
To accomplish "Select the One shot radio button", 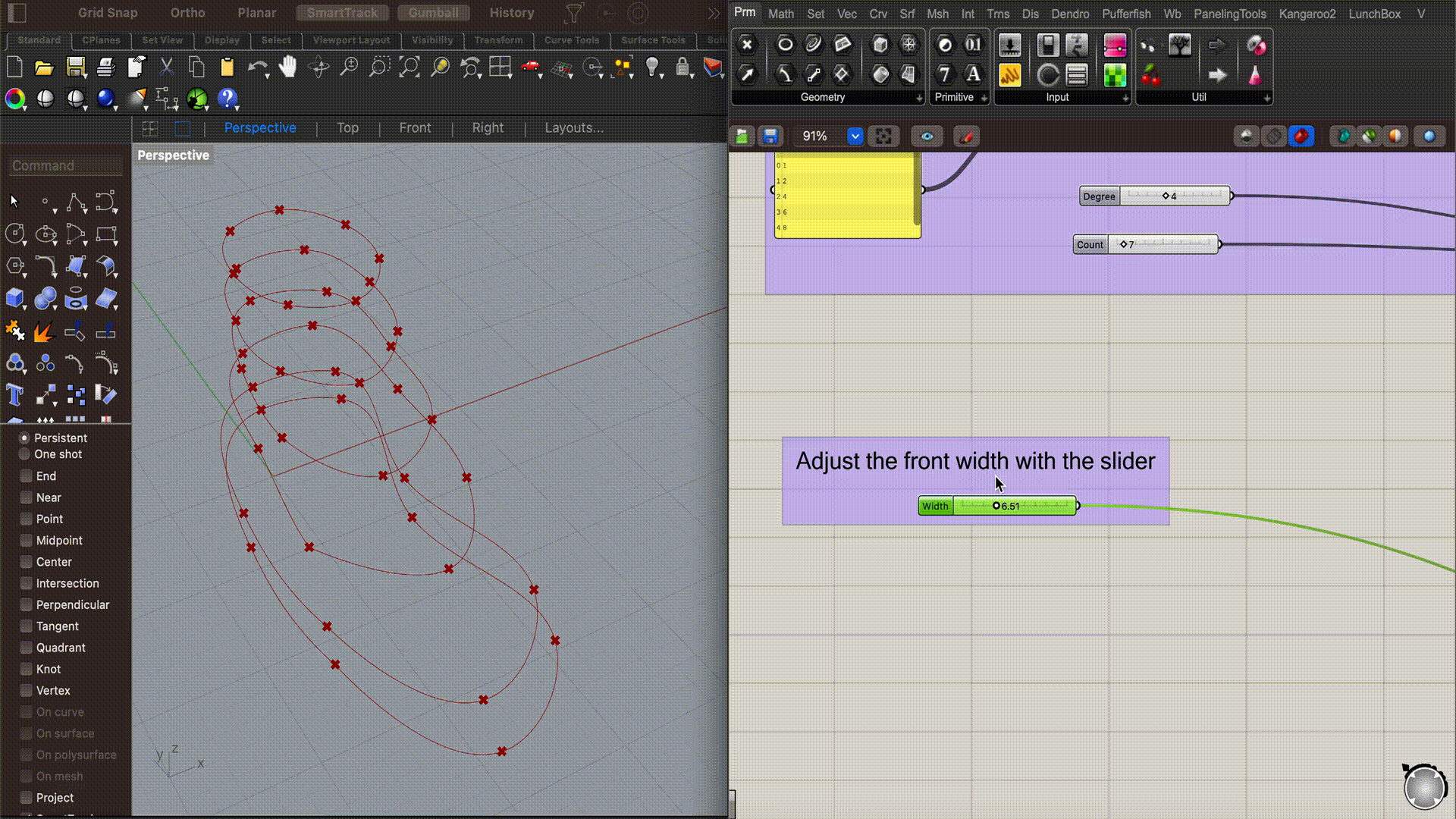I will click(24, 454).
